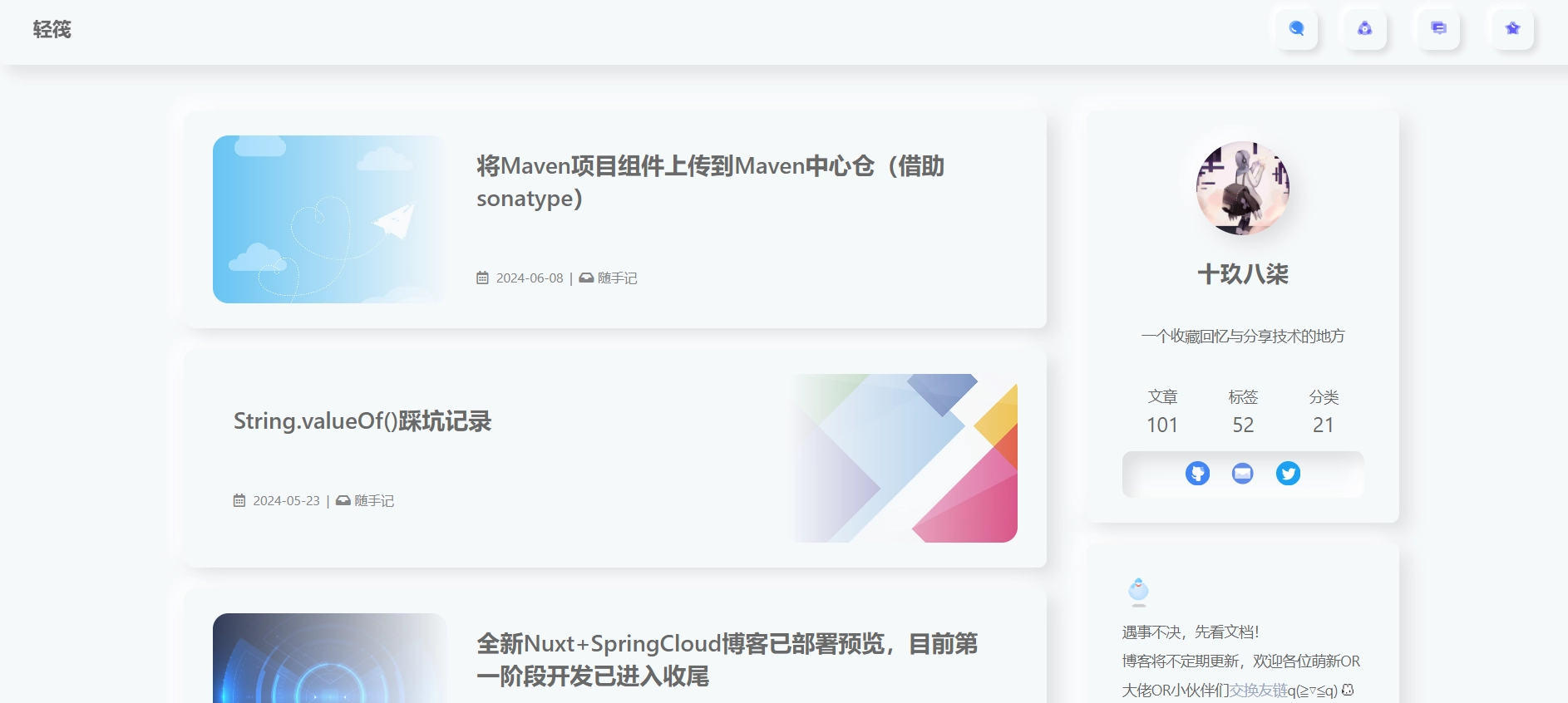The width and height of the screenshot is (1568, 703).
Task: Click the 随手记 category under String.valueOf post
Action: 373,501
